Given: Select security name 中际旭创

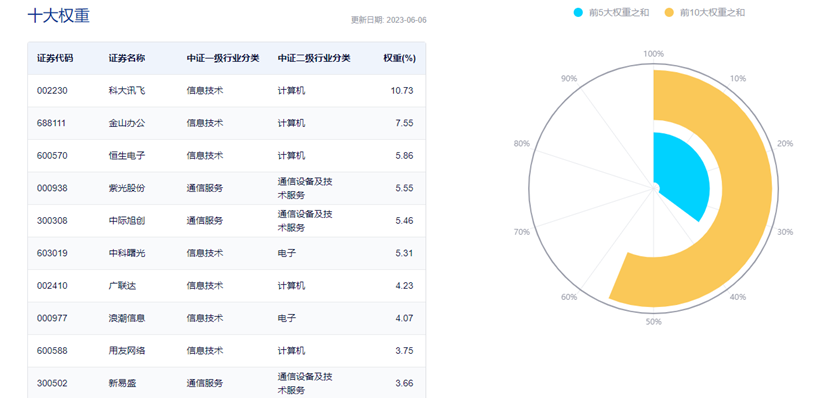Looking at the screenshot, I should coord(127,221).
